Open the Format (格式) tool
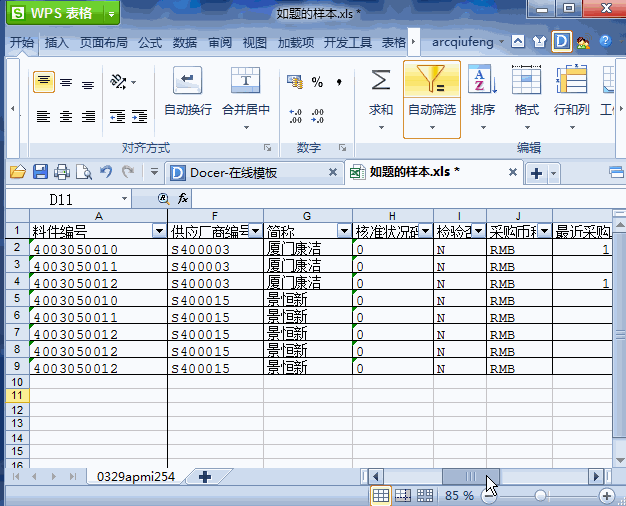Screen dimensions: 626x506 point(527,91)
